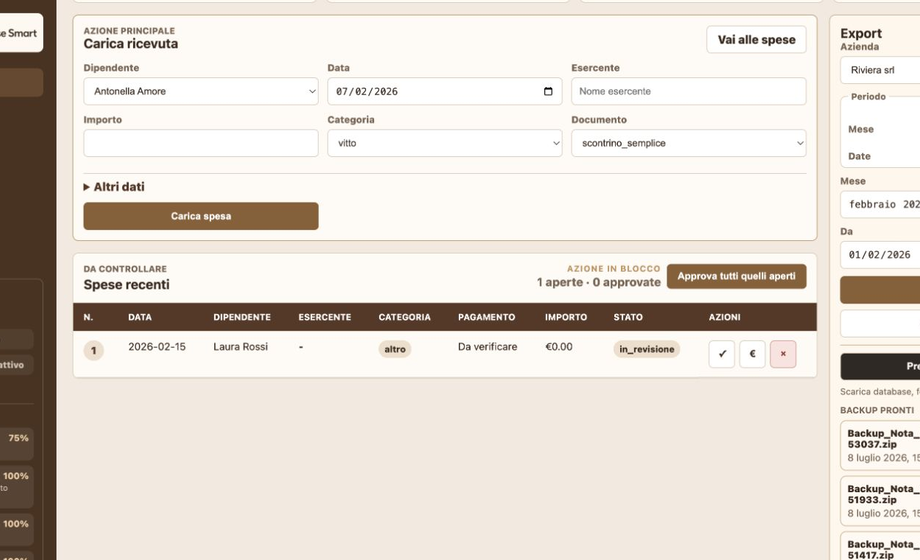Open the Dipendente dropdown Antonella Amore

pos(201,92)
